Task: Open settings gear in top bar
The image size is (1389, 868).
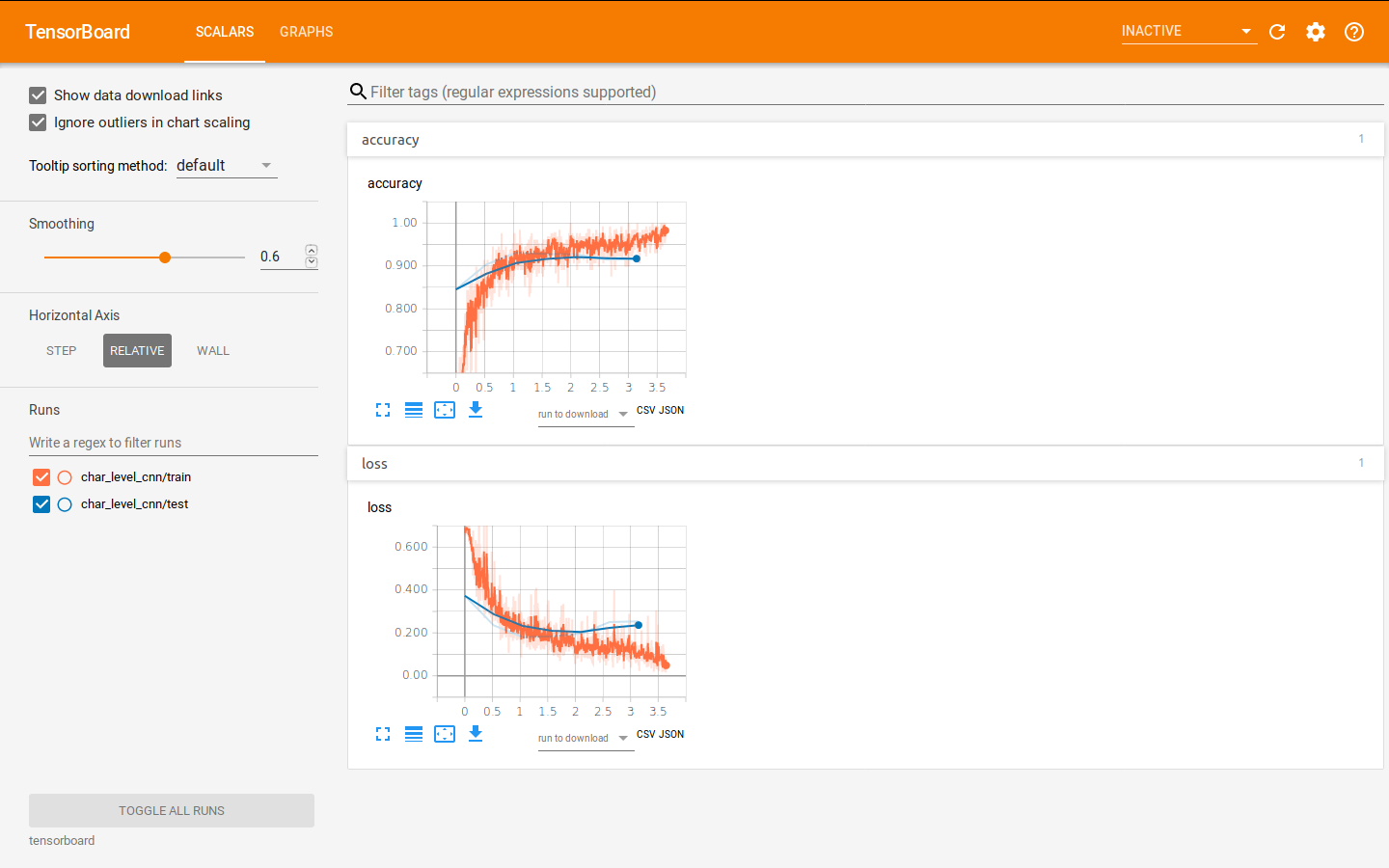Action: [x=1316, y=32]
